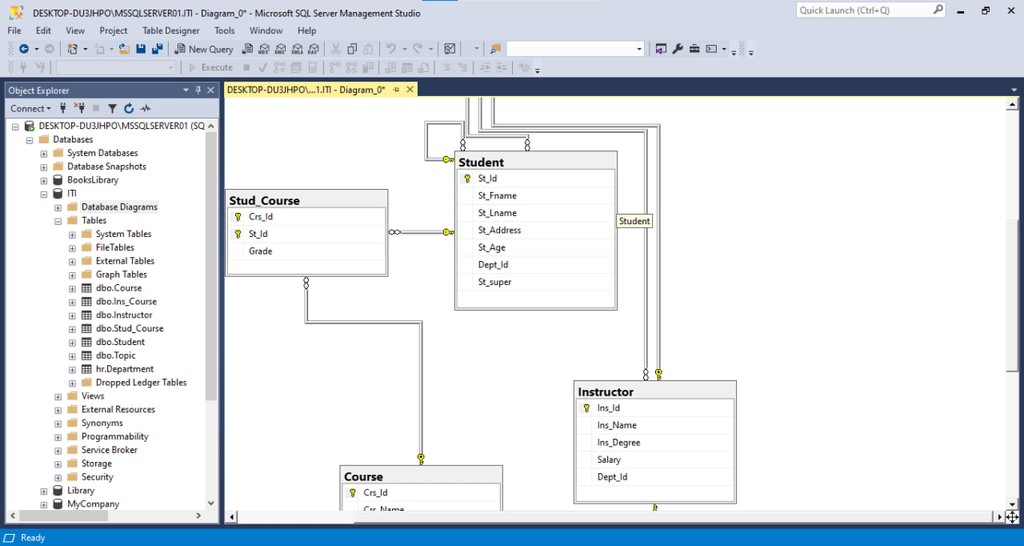This screenshot has width=1024, height=546.
Task: Collapse the ITI database node
Action: click(44, 194)
